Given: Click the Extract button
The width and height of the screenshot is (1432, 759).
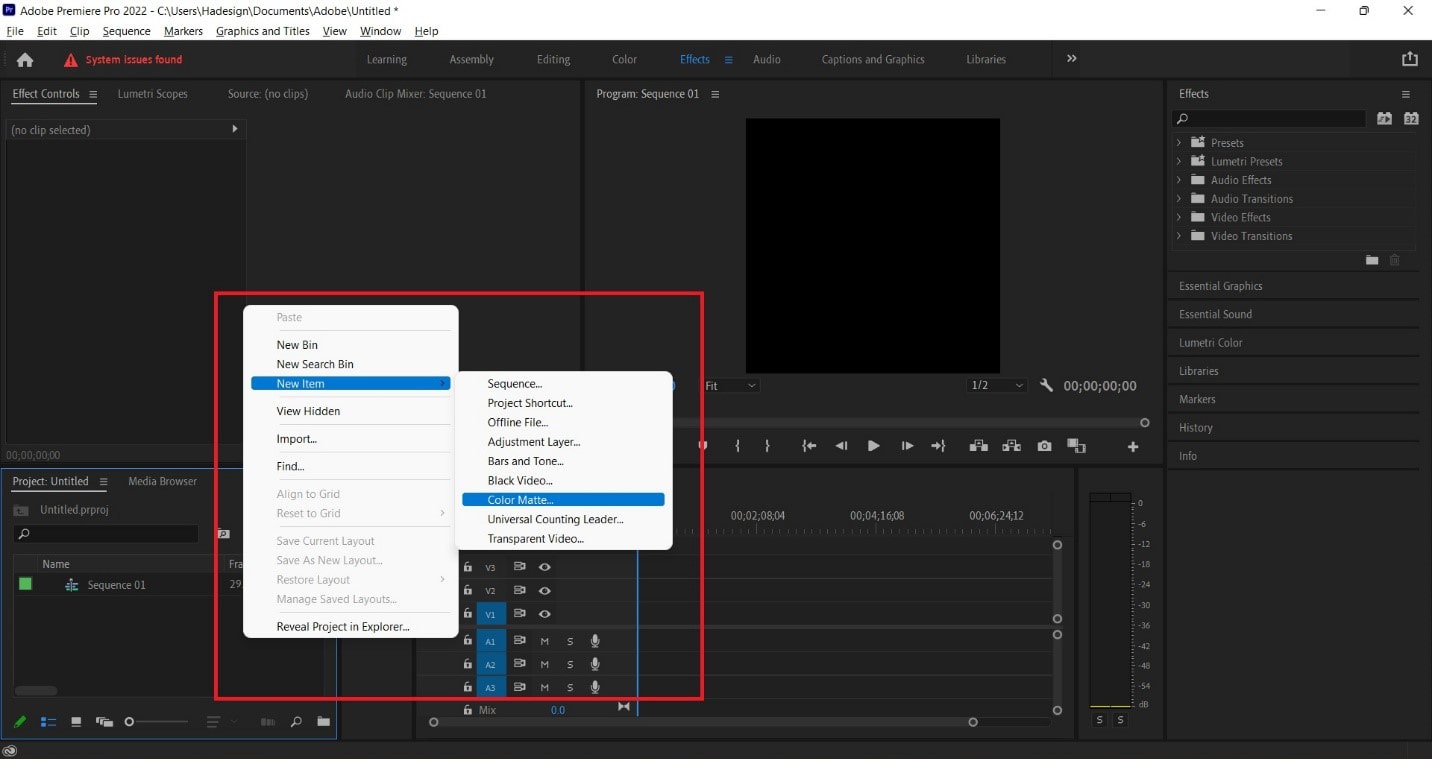Looking at the screenshot, I should 1011,446.
